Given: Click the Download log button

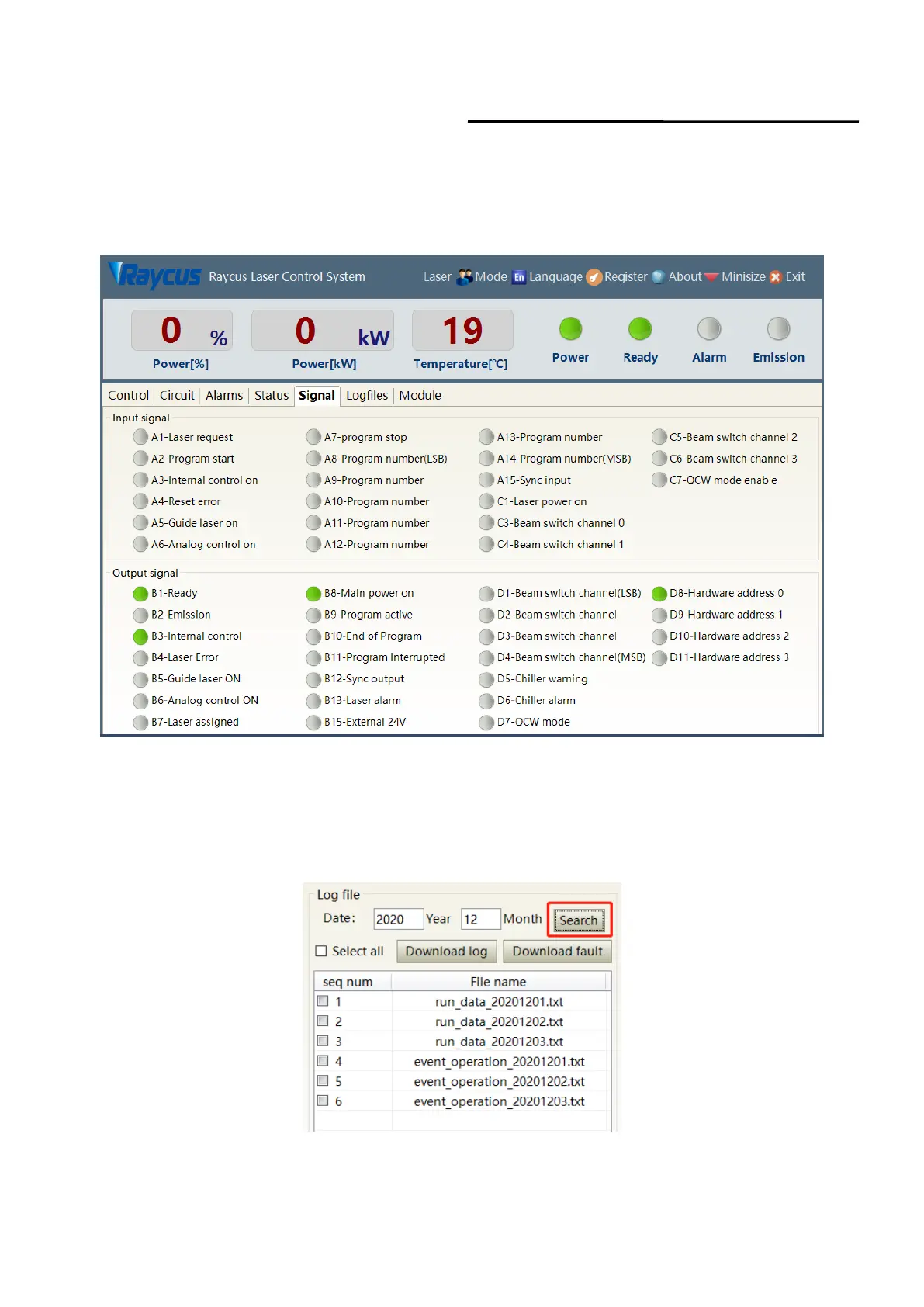Looking at the screenshot, I should click(446, 952).
